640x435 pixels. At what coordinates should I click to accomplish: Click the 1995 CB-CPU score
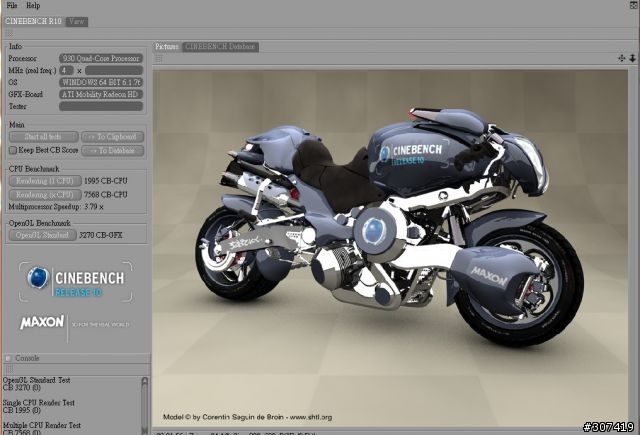[x=106, y=181]
